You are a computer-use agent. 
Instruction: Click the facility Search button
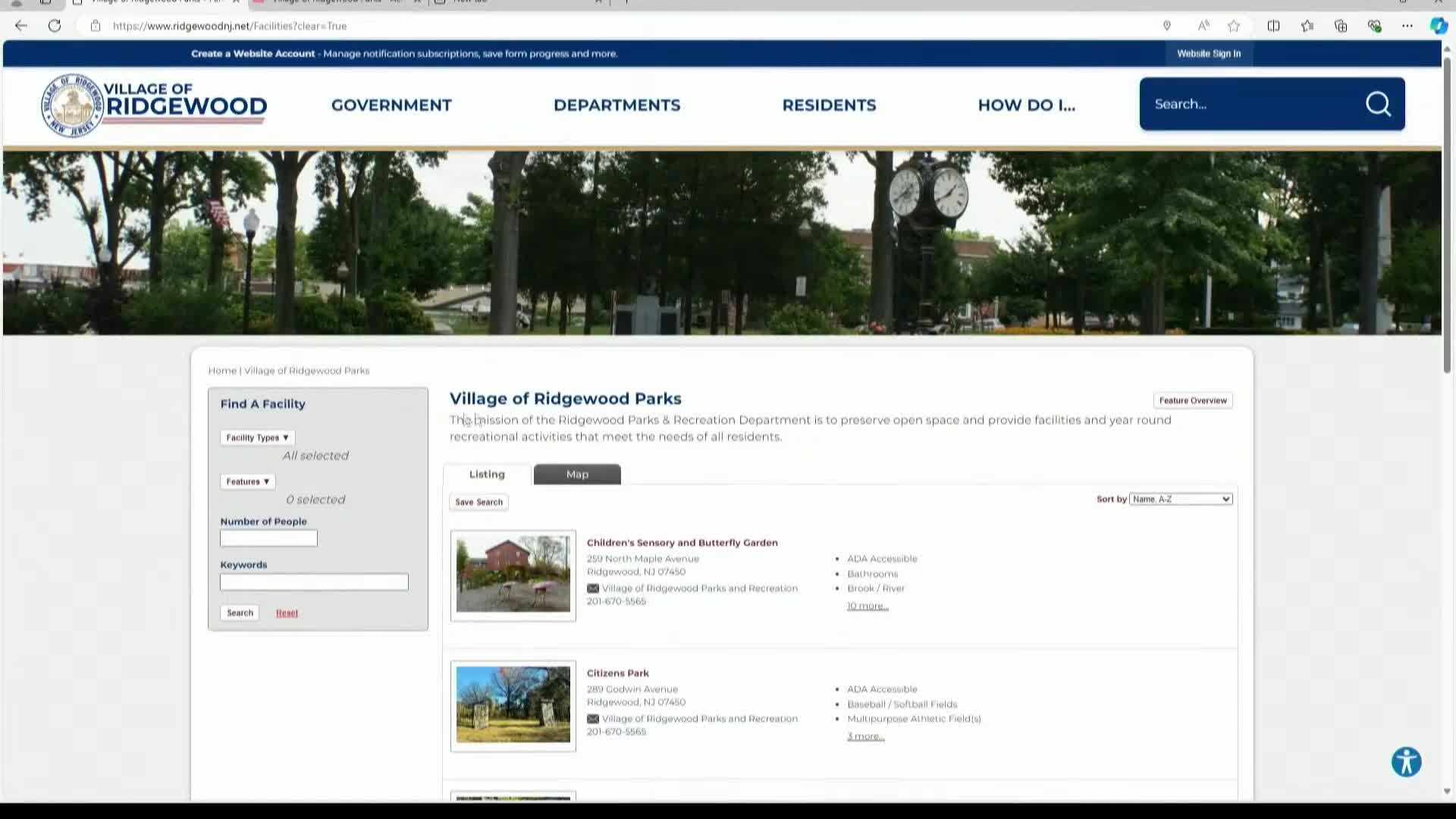pyautogui.click(x=240, y=613)
